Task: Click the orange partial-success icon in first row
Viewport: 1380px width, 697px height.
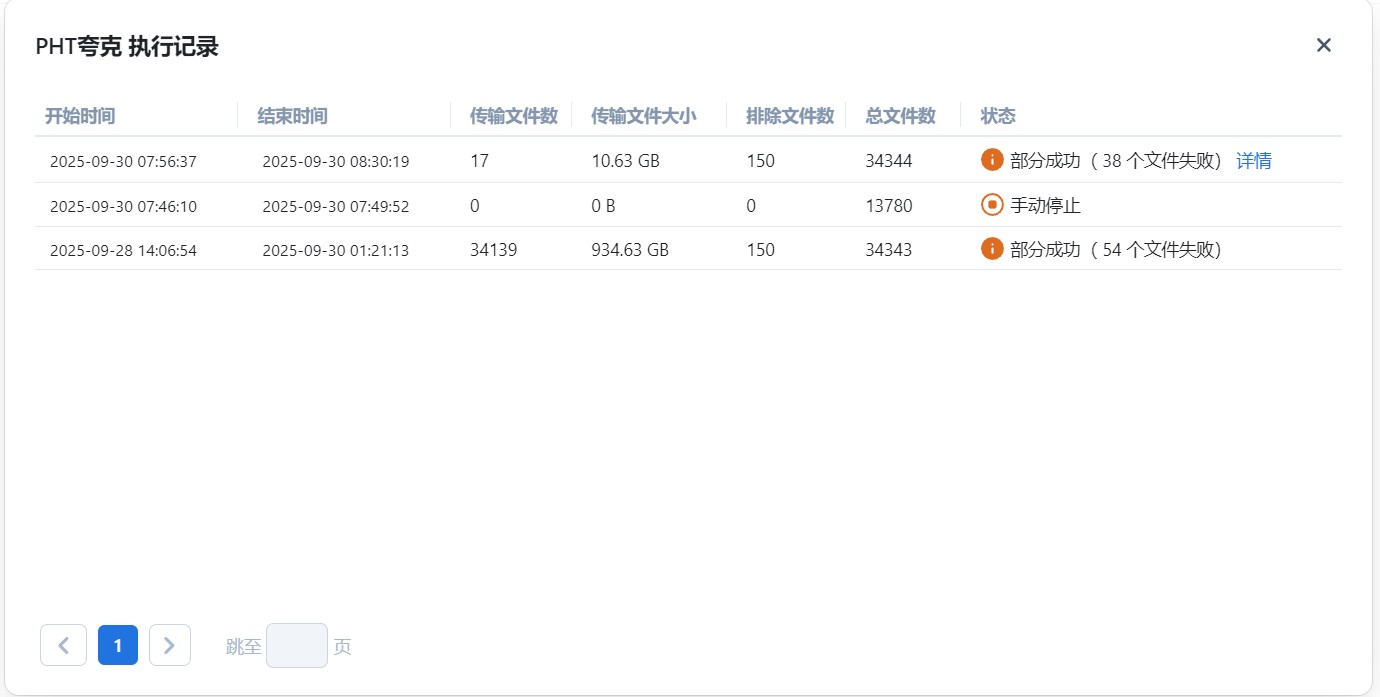Action: (992, 160)
